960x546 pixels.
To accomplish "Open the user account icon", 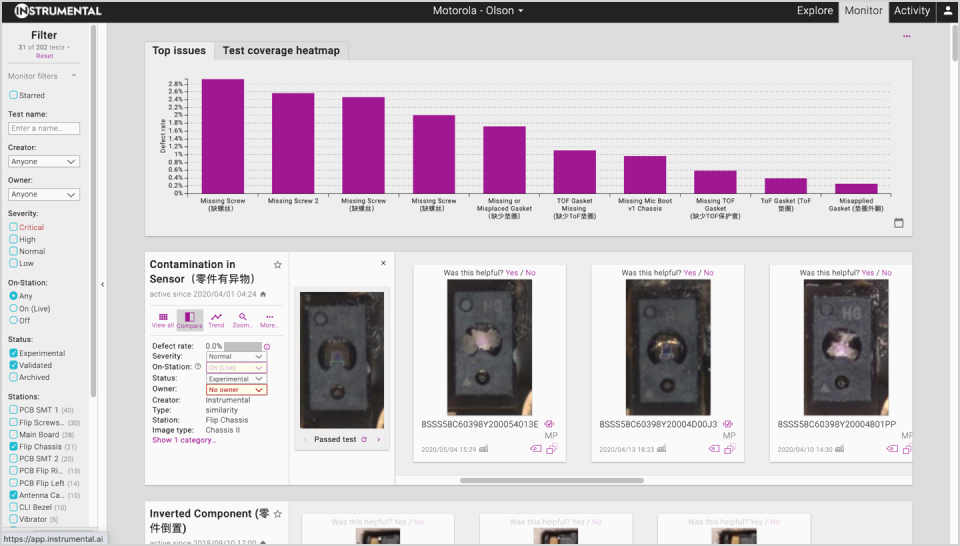I will click(947, 11).
